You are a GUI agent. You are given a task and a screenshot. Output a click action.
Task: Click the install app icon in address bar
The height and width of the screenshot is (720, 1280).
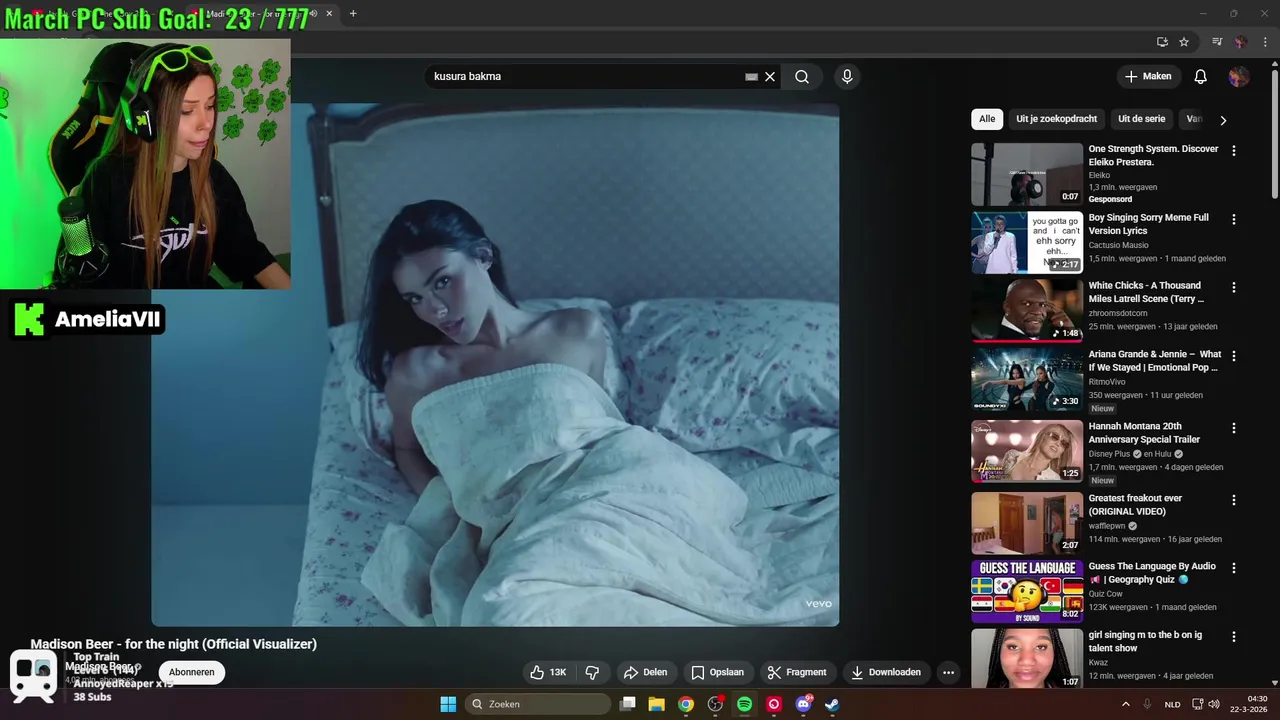(x=1162, y=42)
